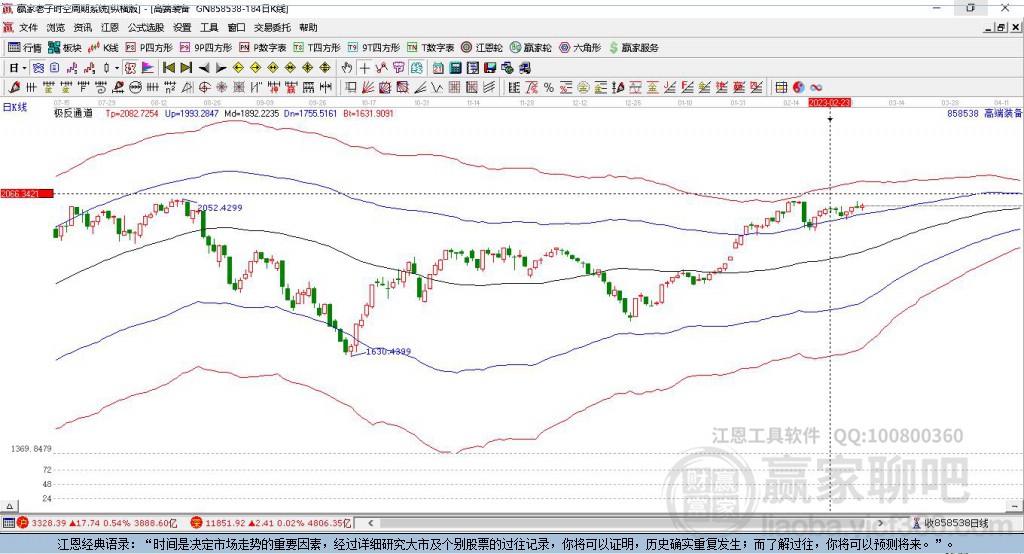1024x554 pixels.
Task: Expand the indicator panel up-triangle button
Action: 9,506
